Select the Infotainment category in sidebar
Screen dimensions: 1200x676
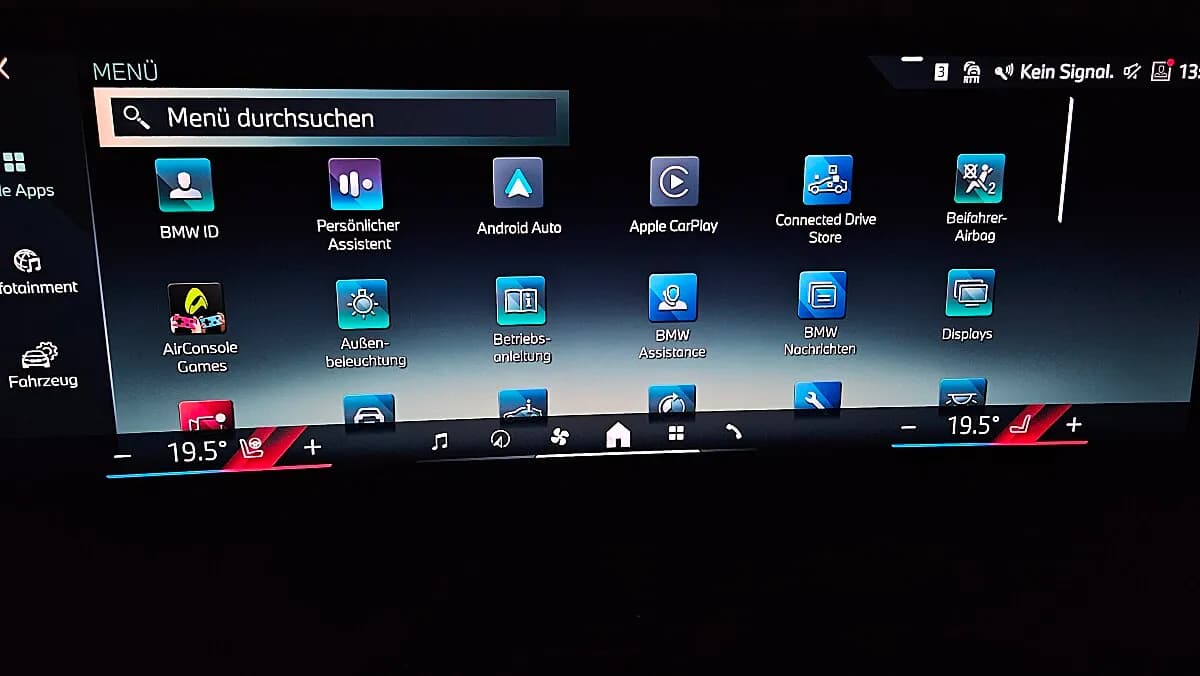coord(36,272)
